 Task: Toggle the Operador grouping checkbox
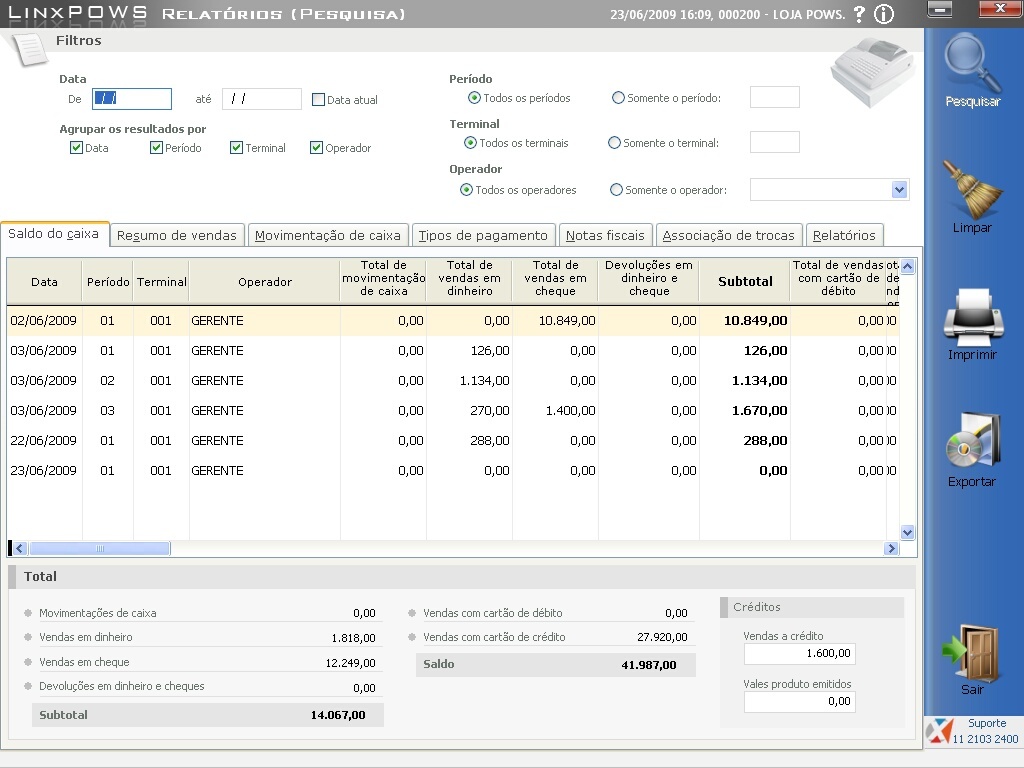[x=317, y=148]
